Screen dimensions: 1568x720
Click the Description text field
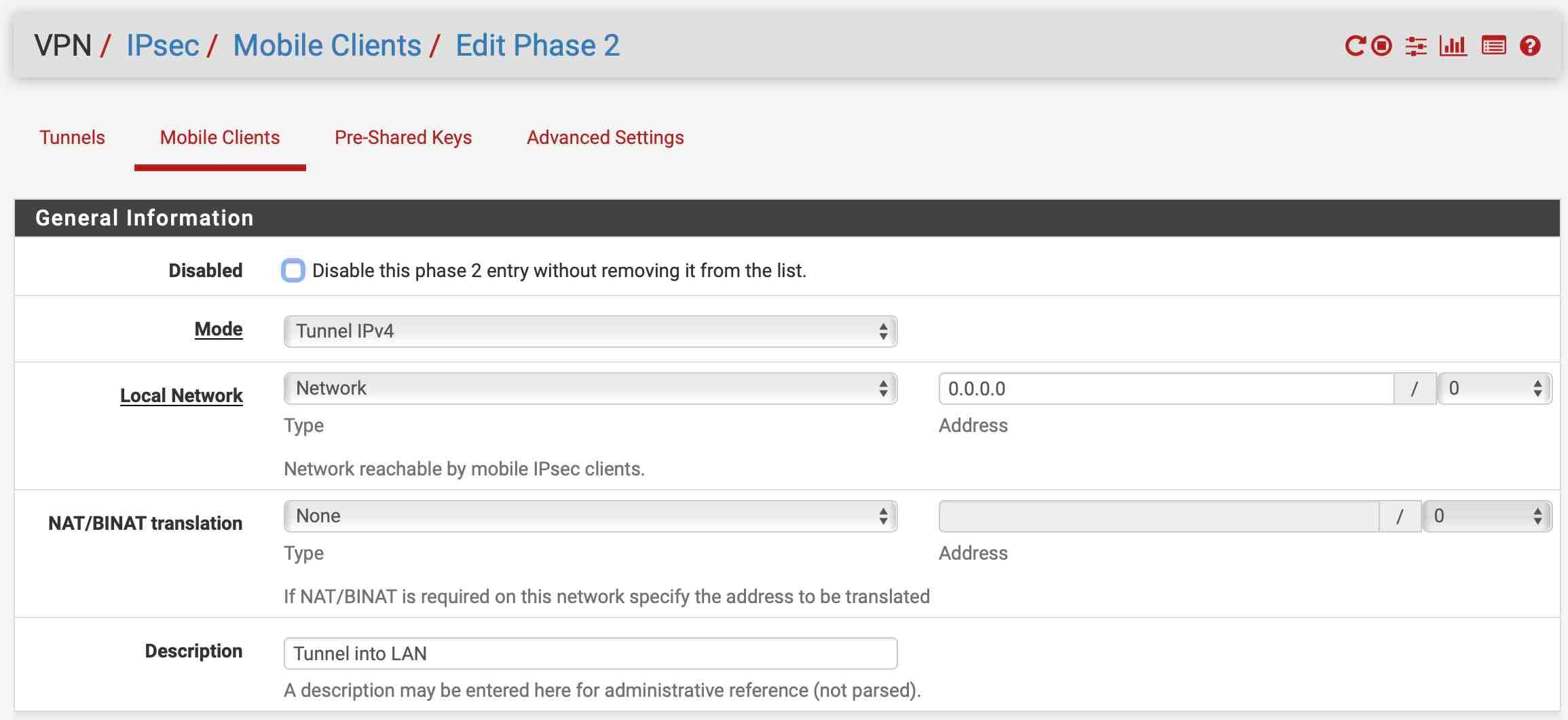[x=590, y=653]
